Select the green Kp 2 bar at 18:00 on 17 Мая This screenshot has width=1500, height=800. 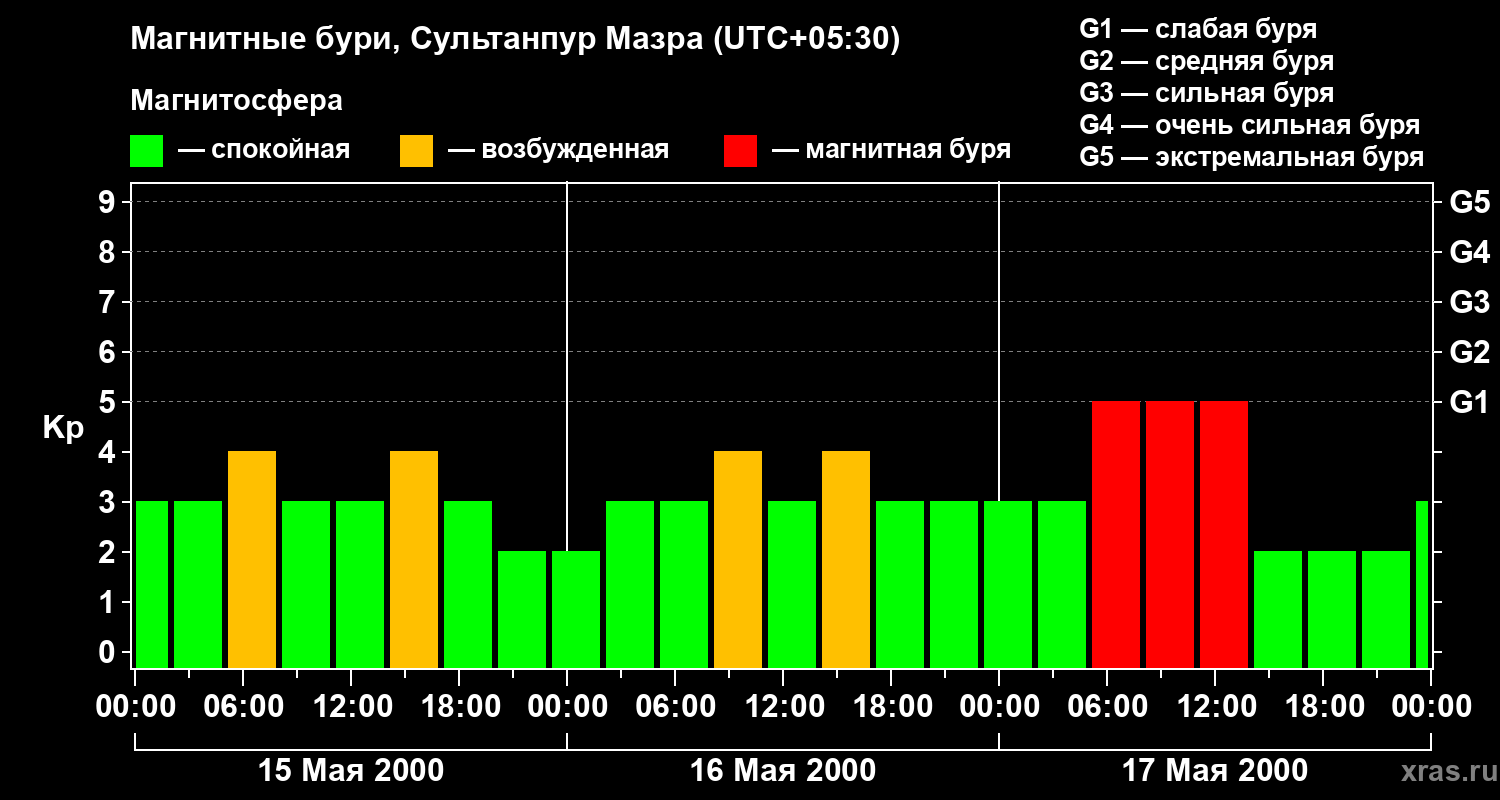tap(1332, 609)
